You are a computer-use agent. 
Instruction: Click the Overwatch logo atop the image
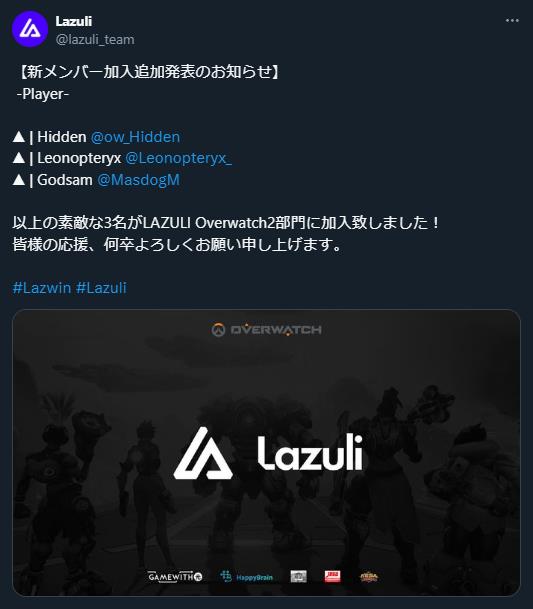[266, 329]
